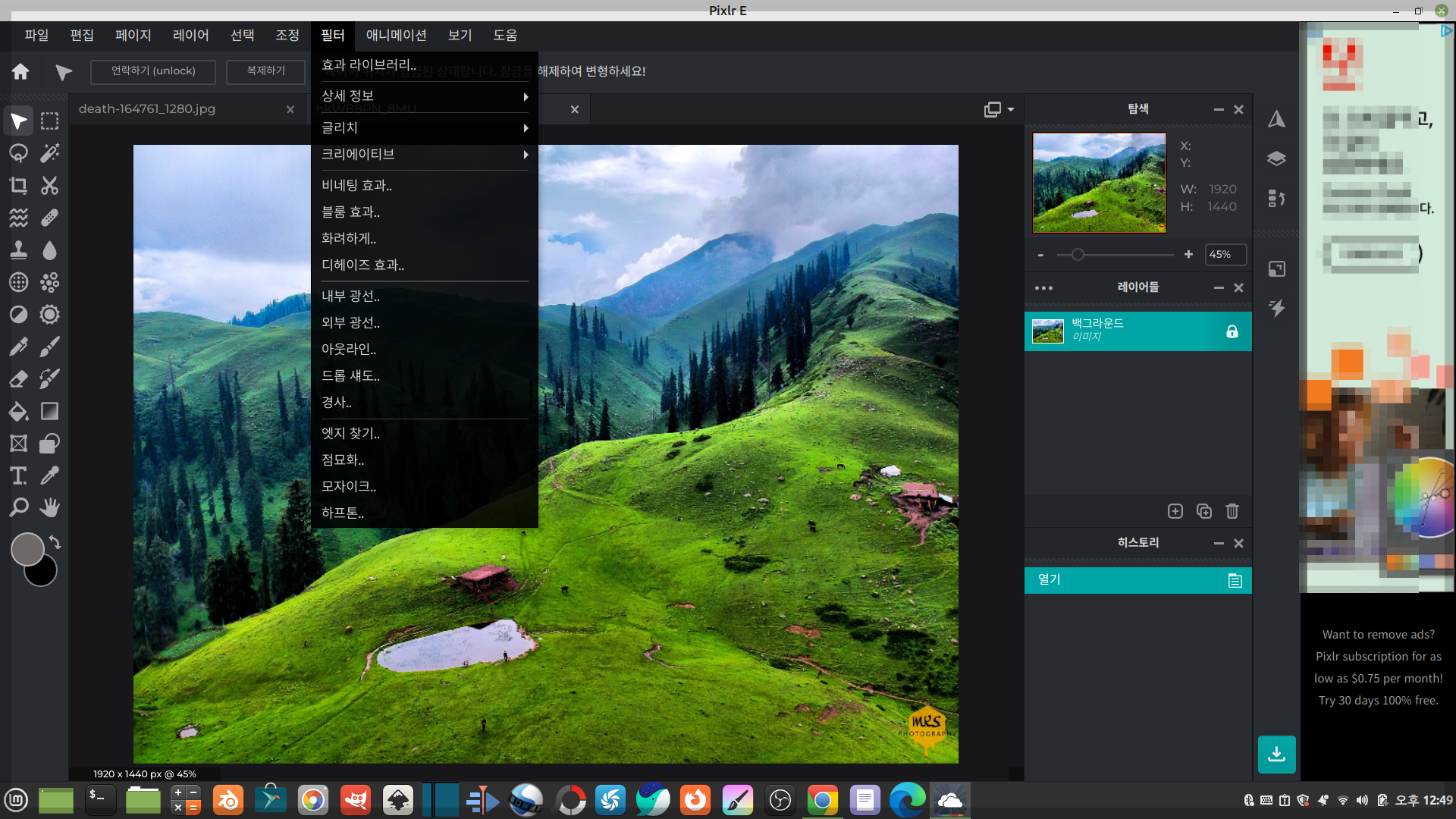The width and height of the screenshot is (1456, 819).
Task: Select the Lasso selection tool
Action: 18,153
